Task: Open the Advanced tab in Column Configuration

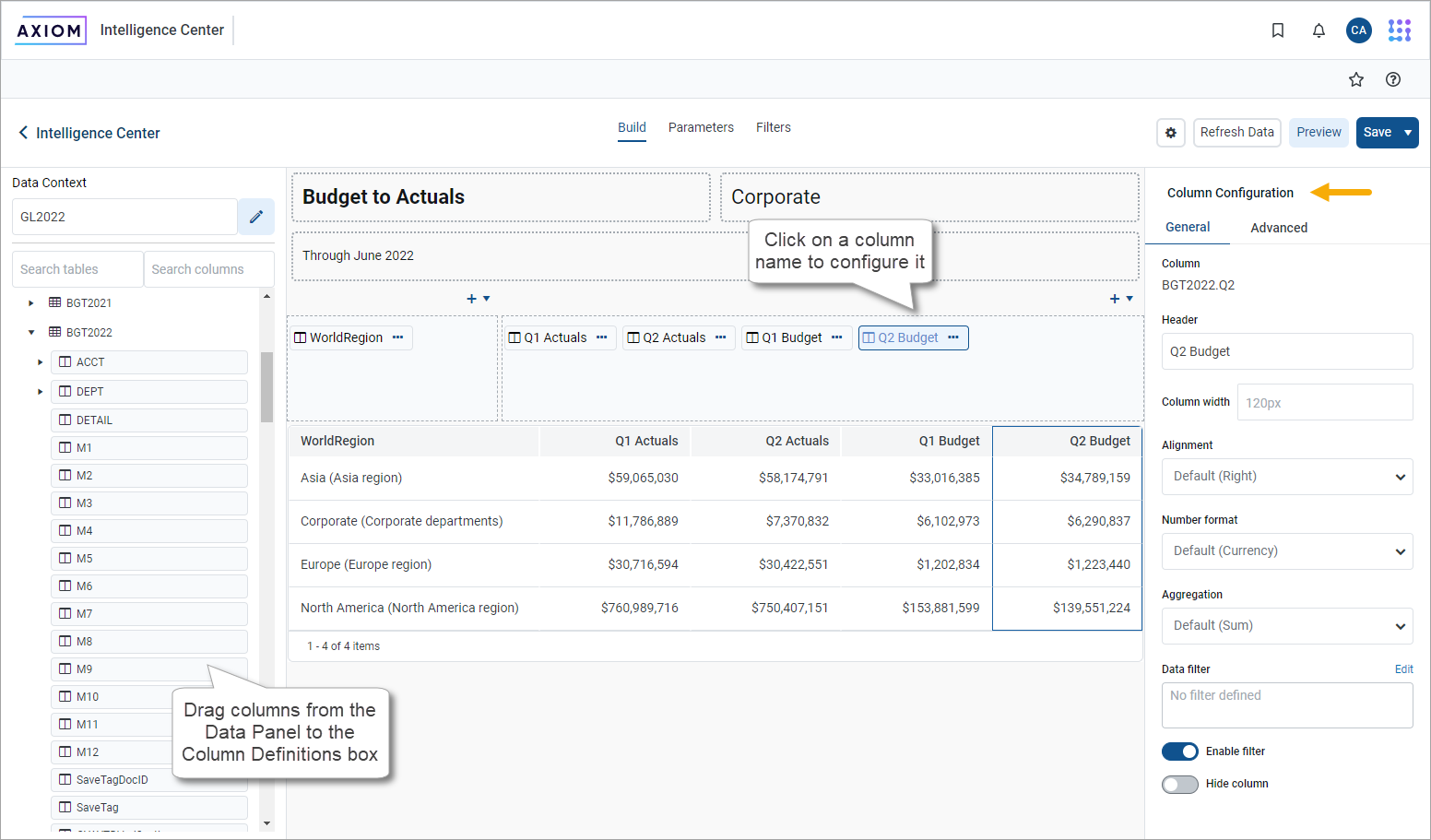Action: tap(1279, 227)
